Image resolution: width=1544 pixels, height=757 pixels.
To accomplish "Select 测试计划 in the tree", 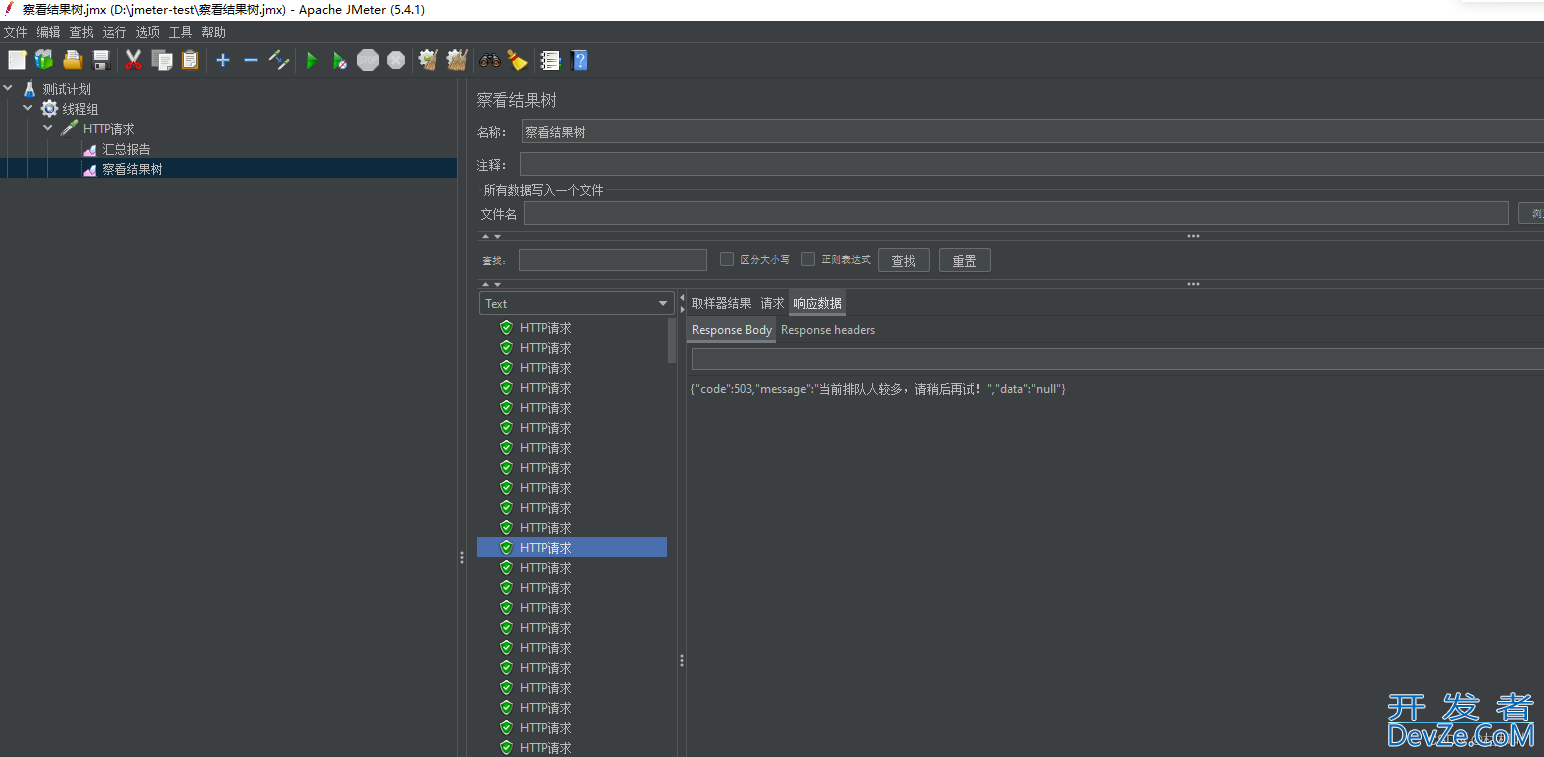I will (66, 89).
